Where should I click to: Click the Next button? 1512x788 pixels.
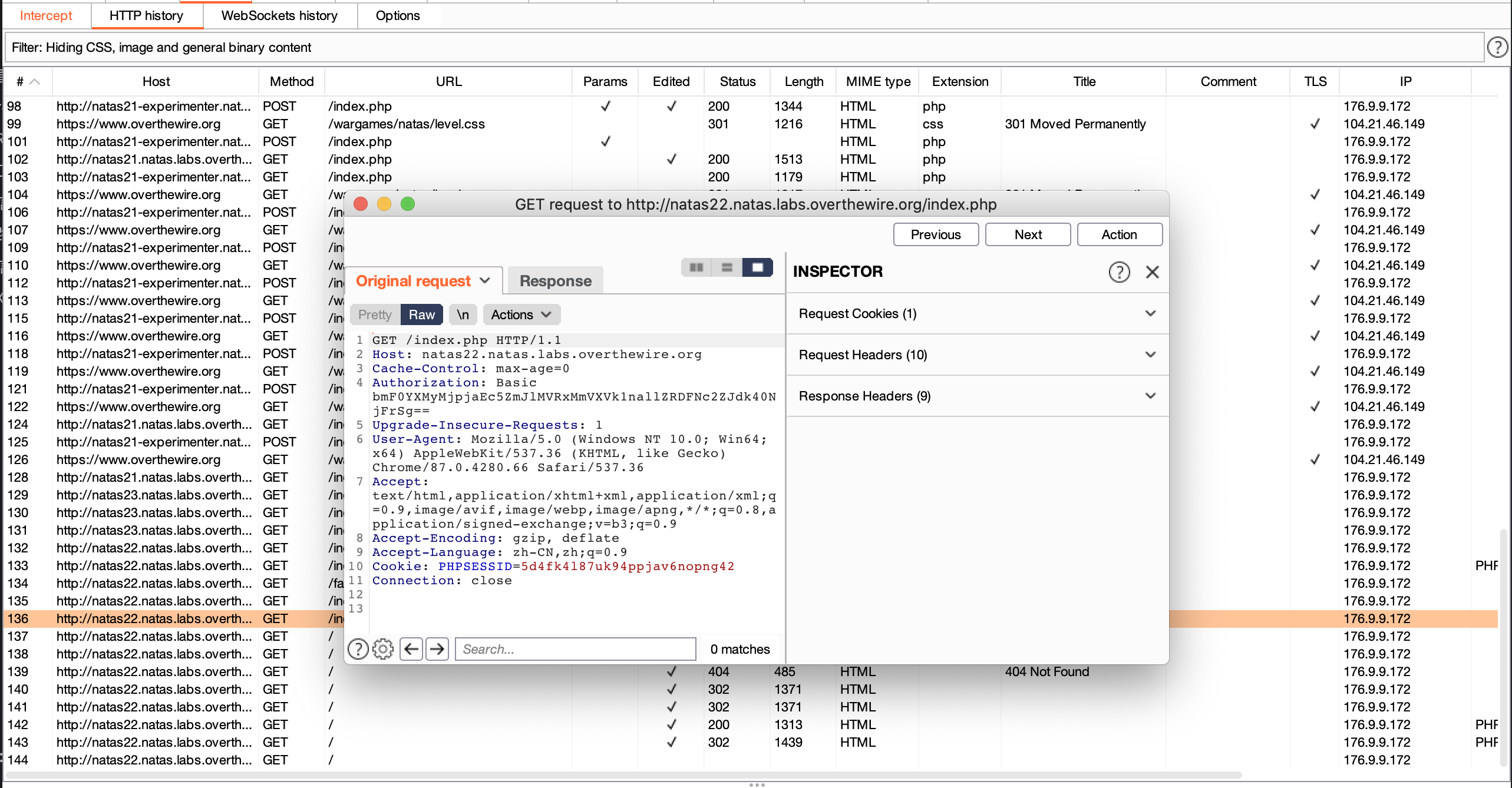(x=1028, y=234)
